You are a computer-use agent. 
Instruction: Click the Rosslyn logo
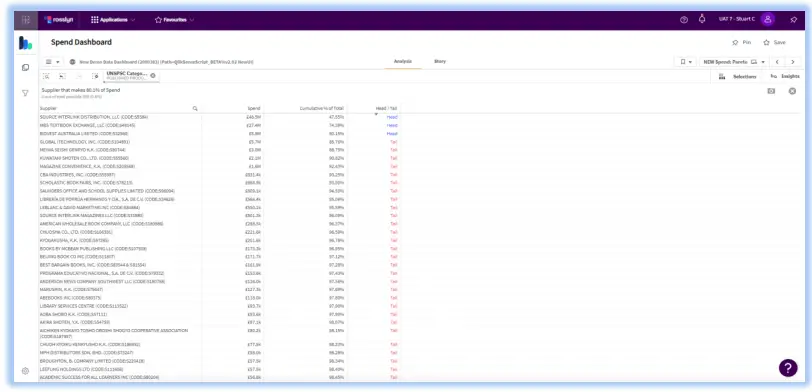click(59, 20)
